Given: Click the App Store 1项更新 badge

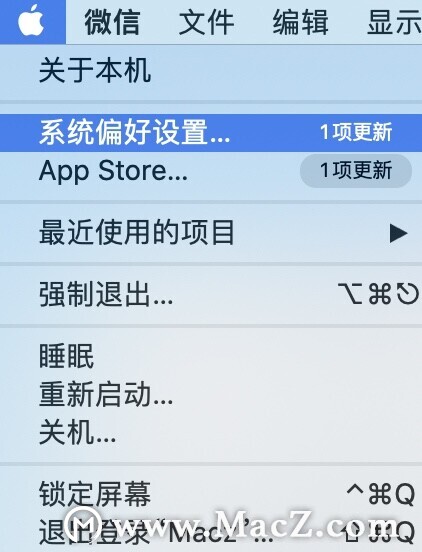Looking at the screenshot, I should 356,170.
